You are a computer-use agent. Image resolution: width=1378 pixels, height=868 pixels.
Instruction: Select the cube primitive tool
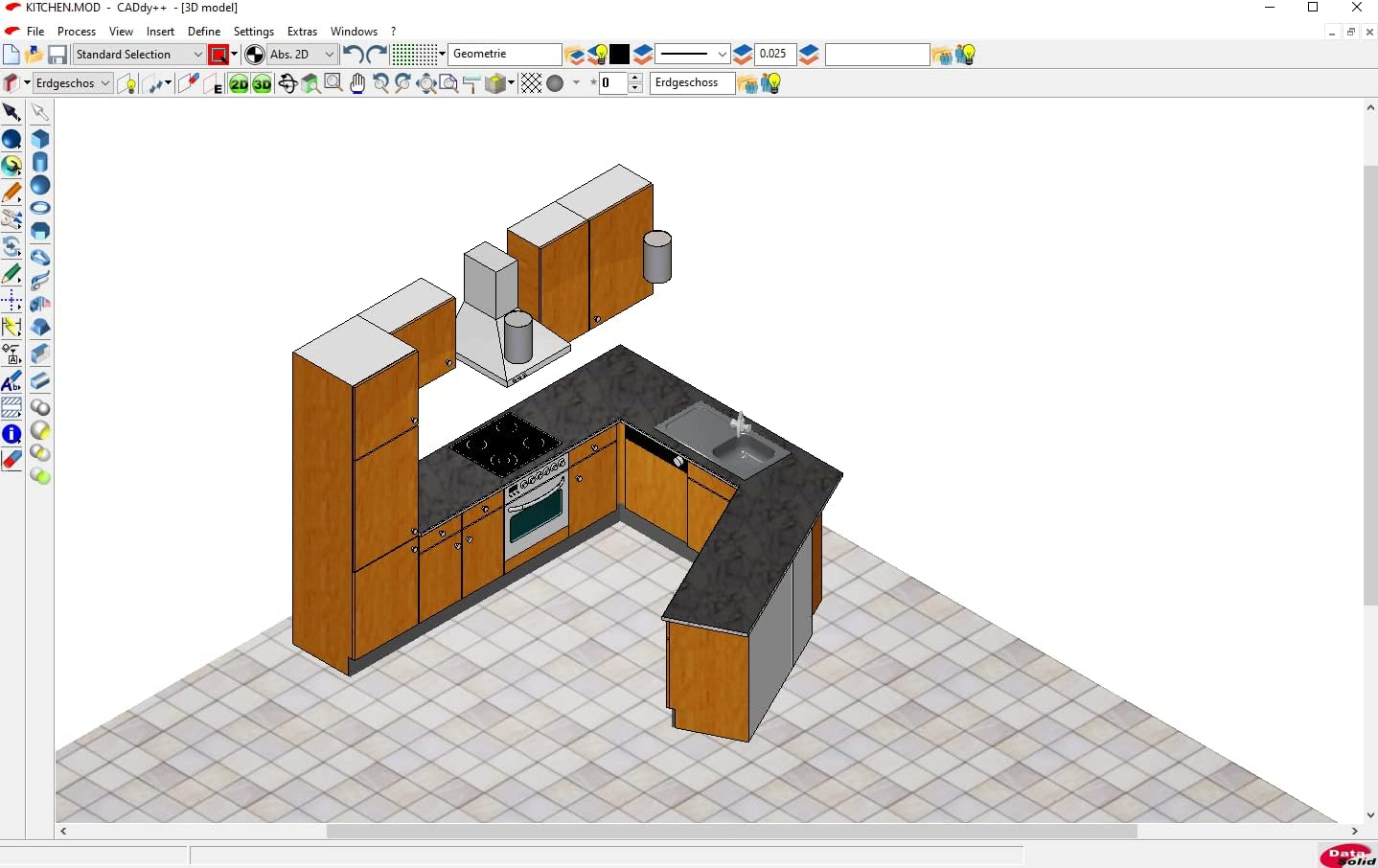click(40, 139)
